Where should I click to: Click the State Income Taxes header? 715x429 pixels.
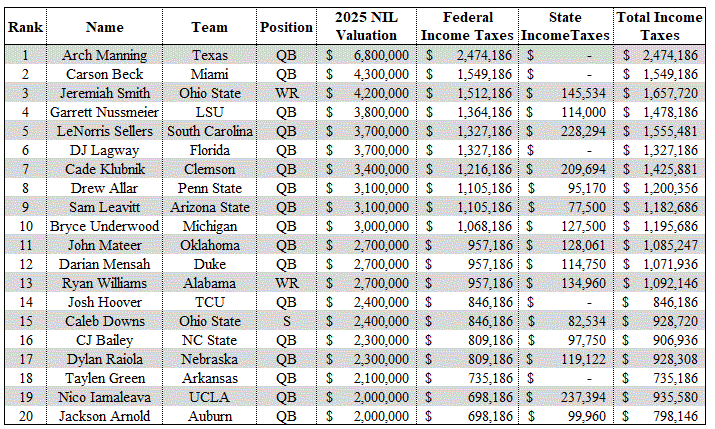(x=566, y=27)
